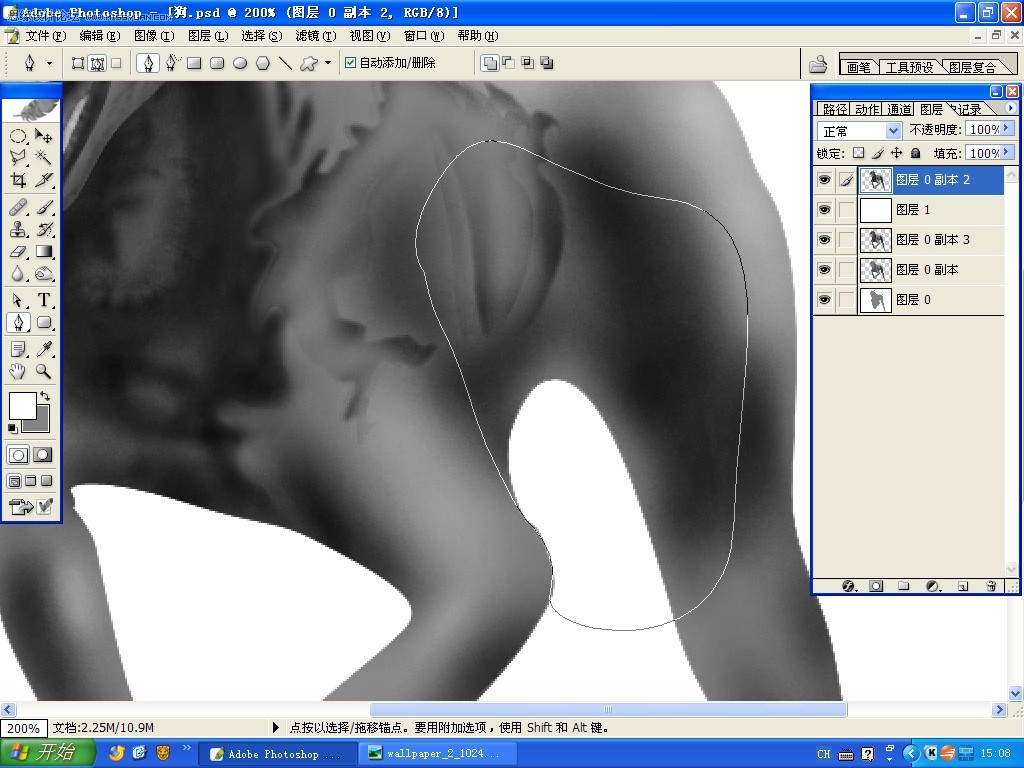Toggle visibility of 图层 0 副本 3
The height and width of the screenshot is (768, 1024).
[824, 240]
